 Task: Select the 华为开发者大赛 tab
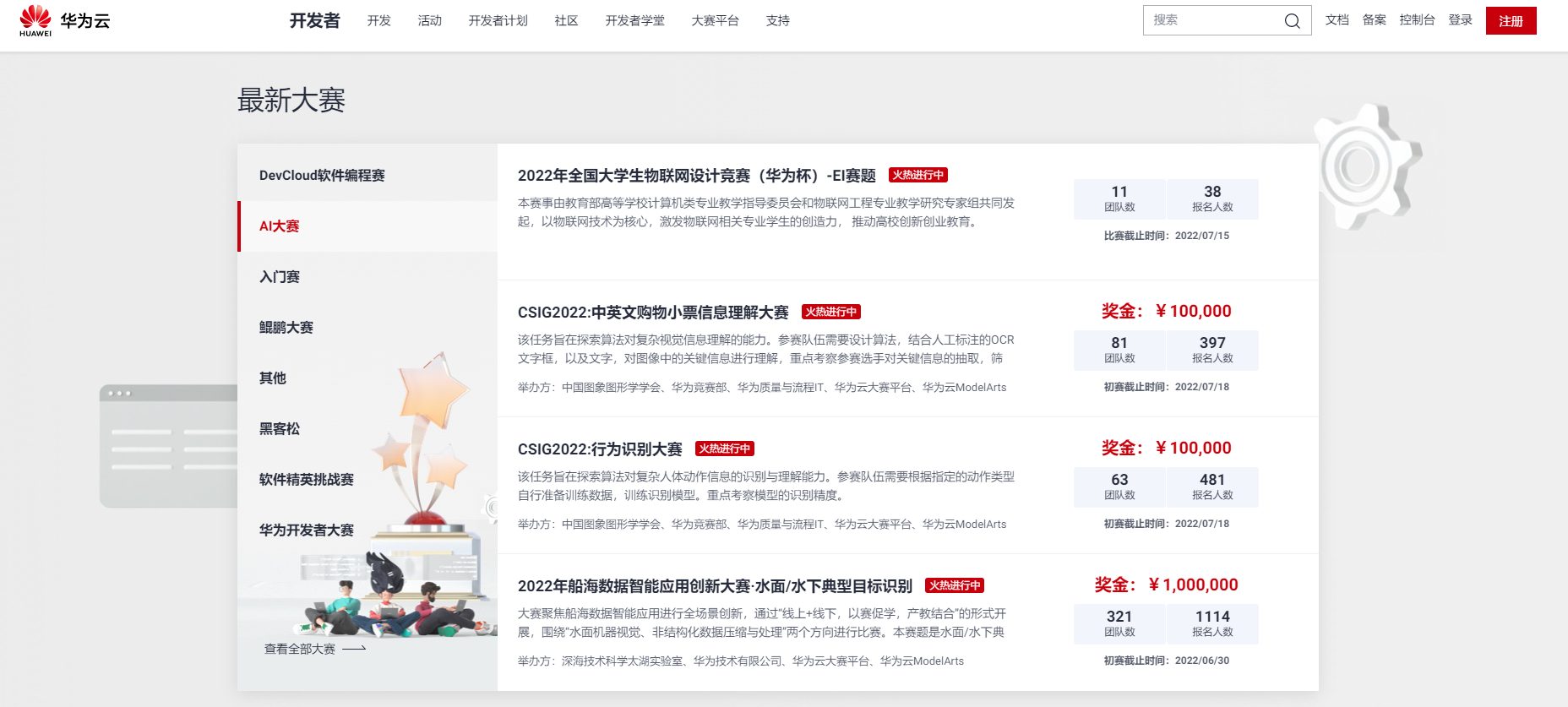pos(367,530)
